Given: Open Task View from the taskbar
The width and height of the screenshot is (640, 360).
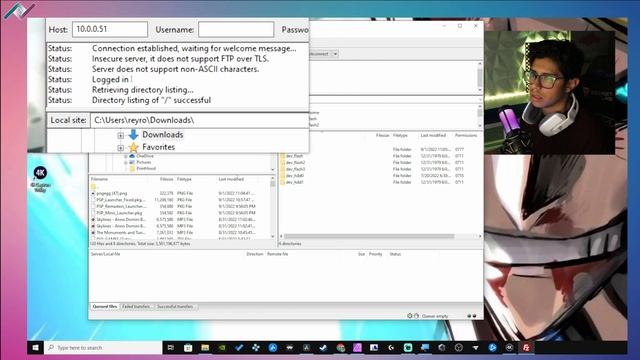Looking at the screenshot, I should point(171,348).
